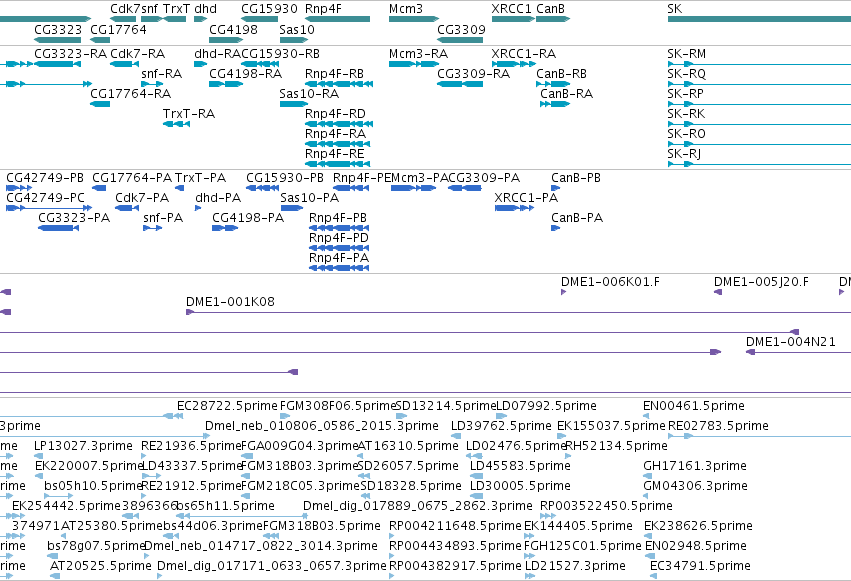Select BAC clone DME1-001K08
Image resolution: width=851 pixels, height=581 pixels.
tap(518, 312)
